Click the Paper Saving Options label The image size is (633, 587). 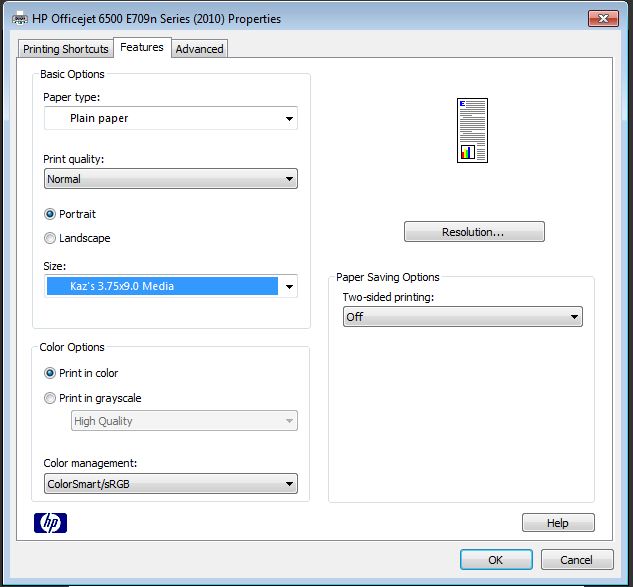coord(388,277)
